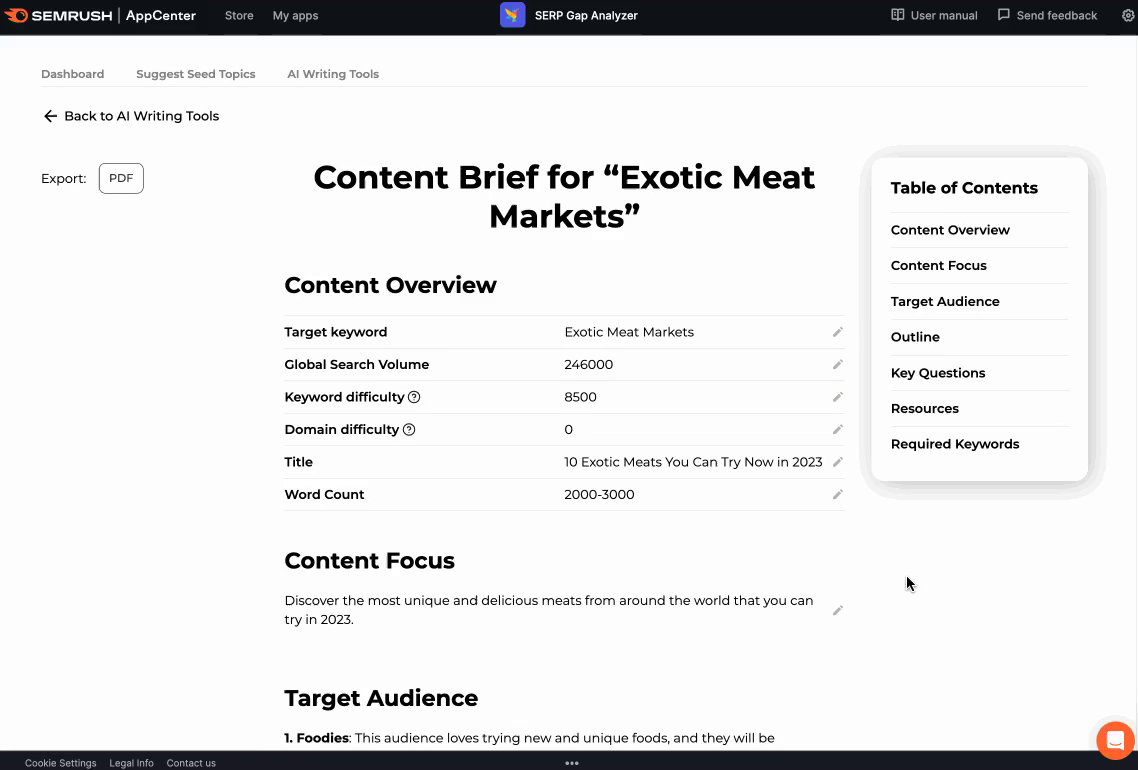Select the value 8500
This screenshot has height=770, width=1138.
(x=580, y=397)
